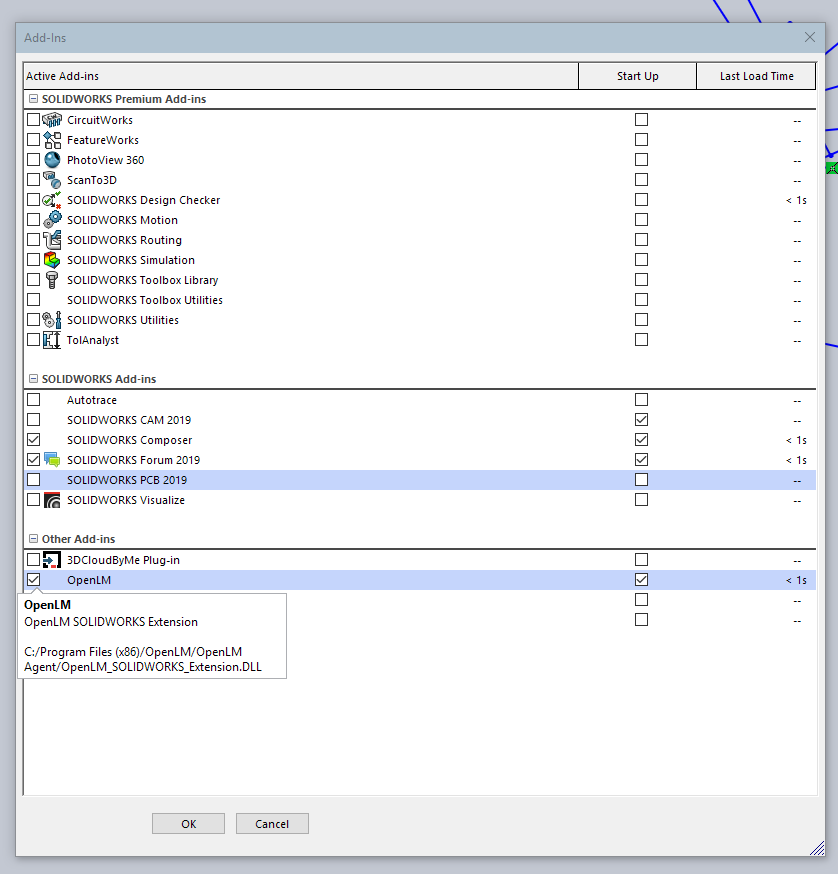Click the Last Load Time column header
The image size is (838, 874).
coord(756,75)
